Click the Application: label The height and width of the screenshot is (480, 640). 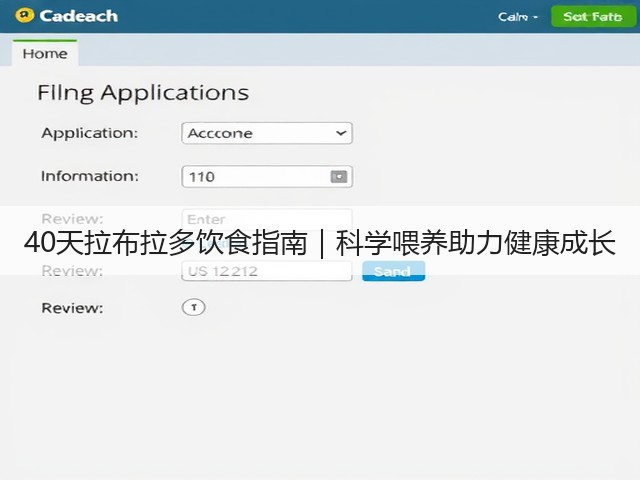click(x=90, y=133)
